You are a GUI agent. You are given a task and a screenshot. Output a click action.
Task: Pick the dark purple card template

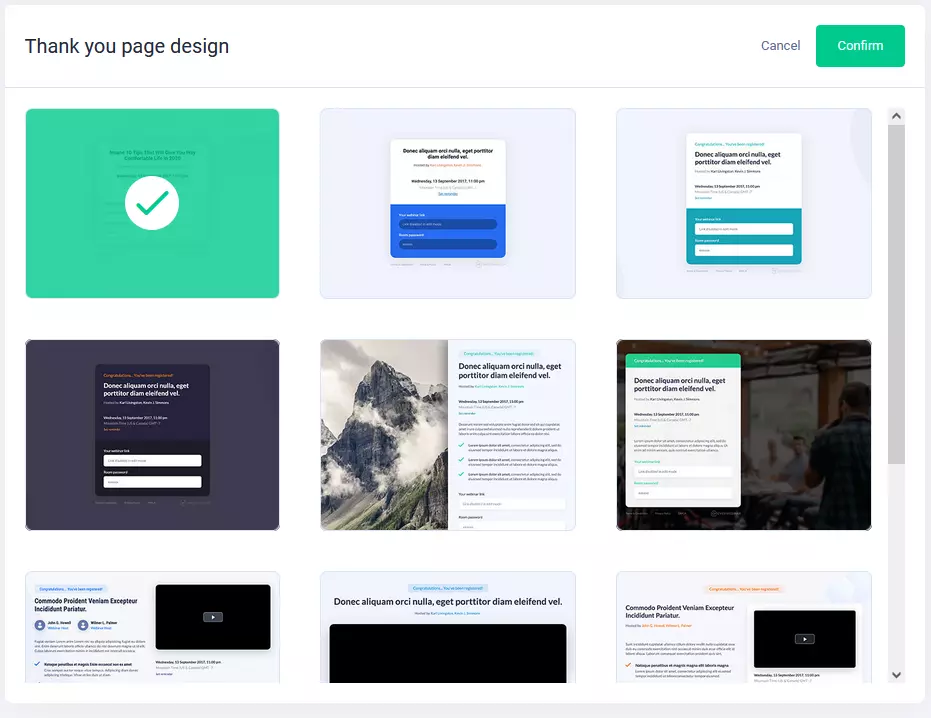152,435
